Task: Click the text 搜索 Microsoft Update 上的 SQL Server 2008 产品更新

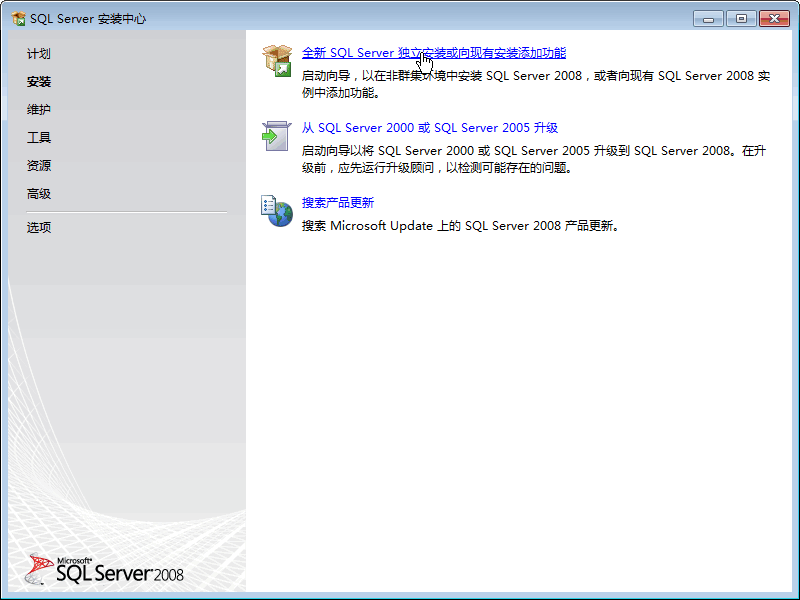Action: point(461,226)
